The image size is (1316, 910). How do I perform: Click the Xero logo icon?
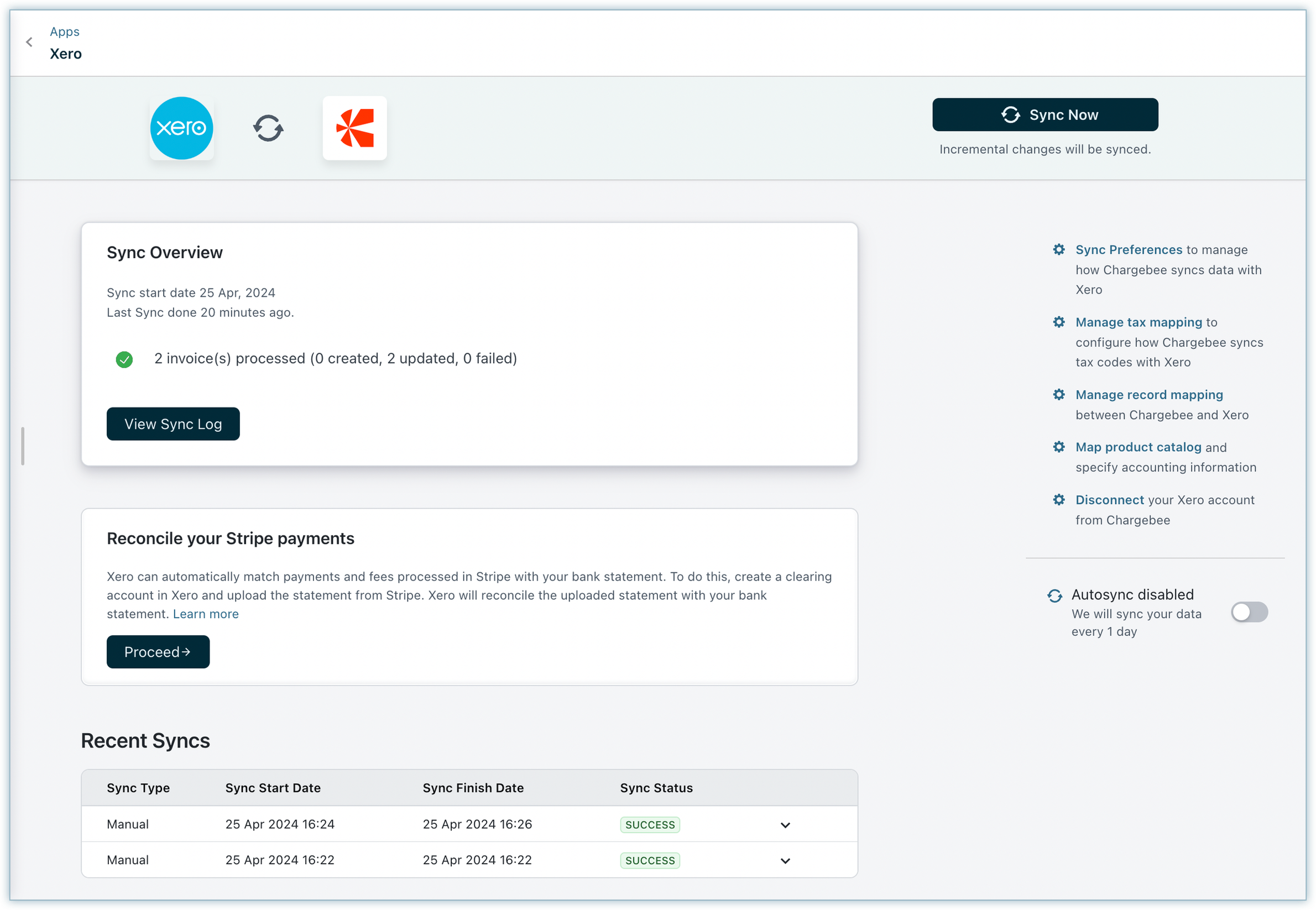pos(181,128)
